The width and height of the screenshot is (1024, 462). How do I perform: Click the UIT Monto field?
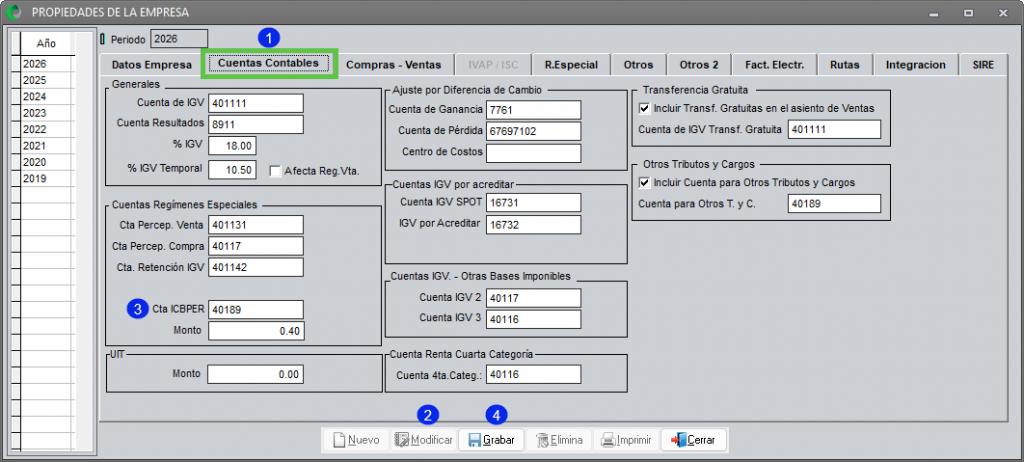point(255,374)
